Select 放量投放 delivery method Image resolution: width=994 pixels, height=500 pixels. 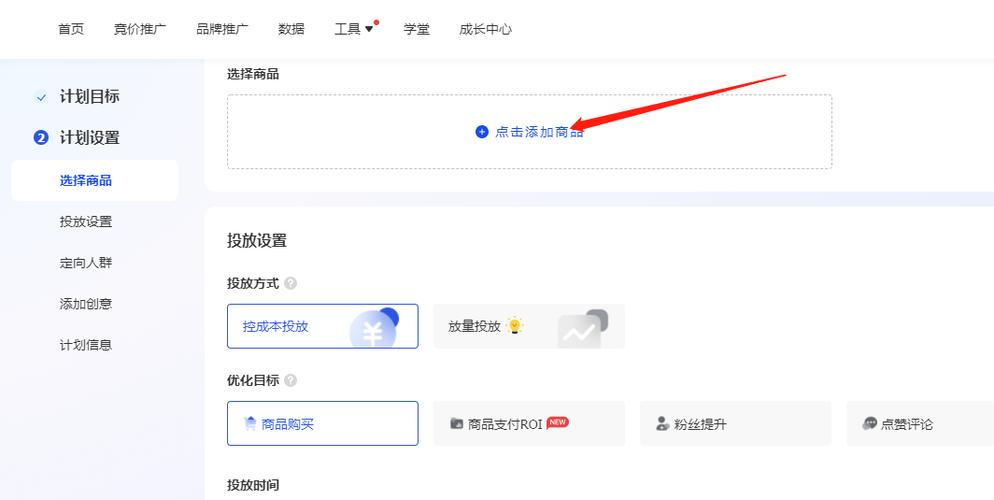529,326
